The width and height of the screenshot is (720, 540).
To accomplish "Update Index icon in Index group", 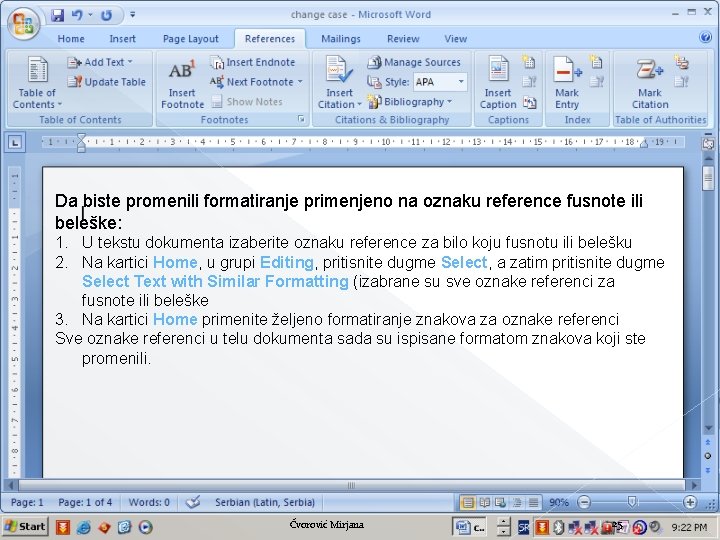I will pos(596,82).
